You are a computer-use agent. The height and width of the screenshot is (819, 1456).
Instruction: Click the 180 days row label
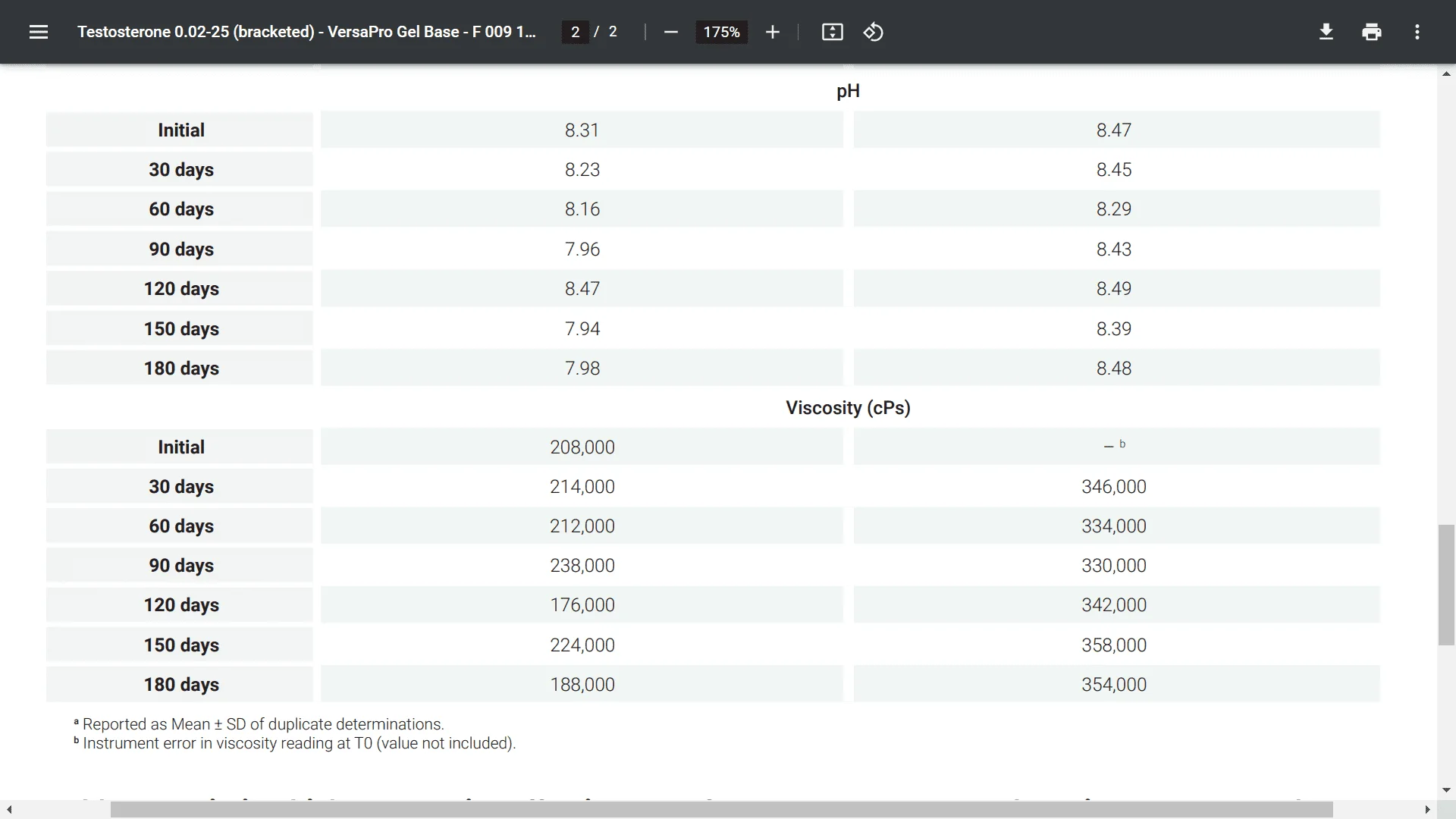pos(180,684)
